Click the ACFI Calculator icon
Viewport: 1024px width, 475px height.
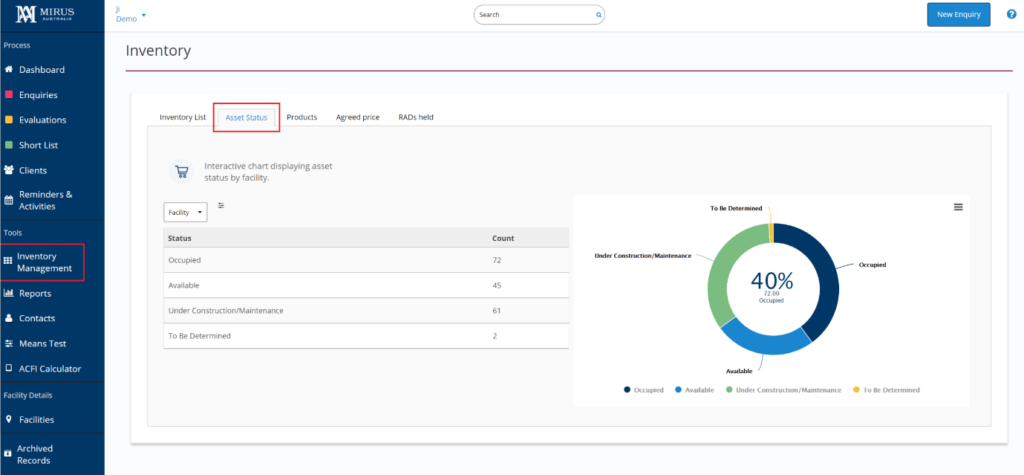(x=9, y=369)
